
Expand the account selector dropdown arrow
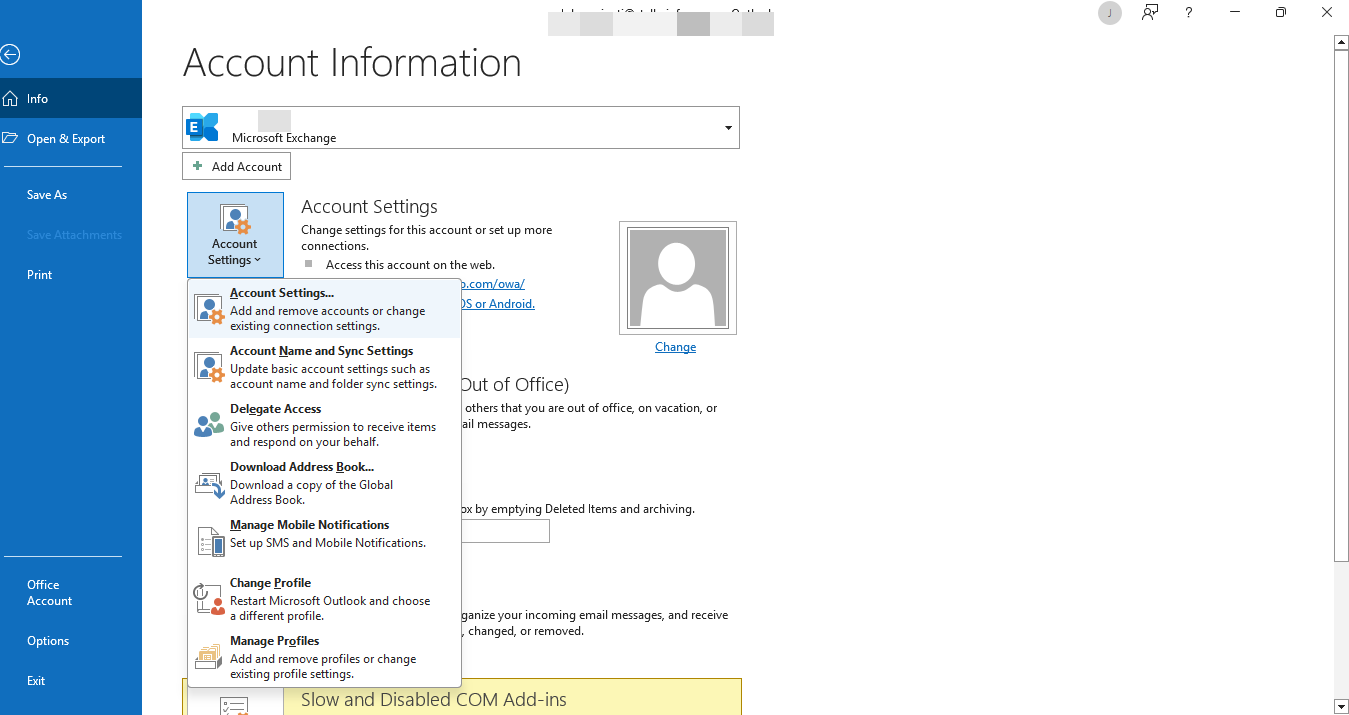point(728,128)
